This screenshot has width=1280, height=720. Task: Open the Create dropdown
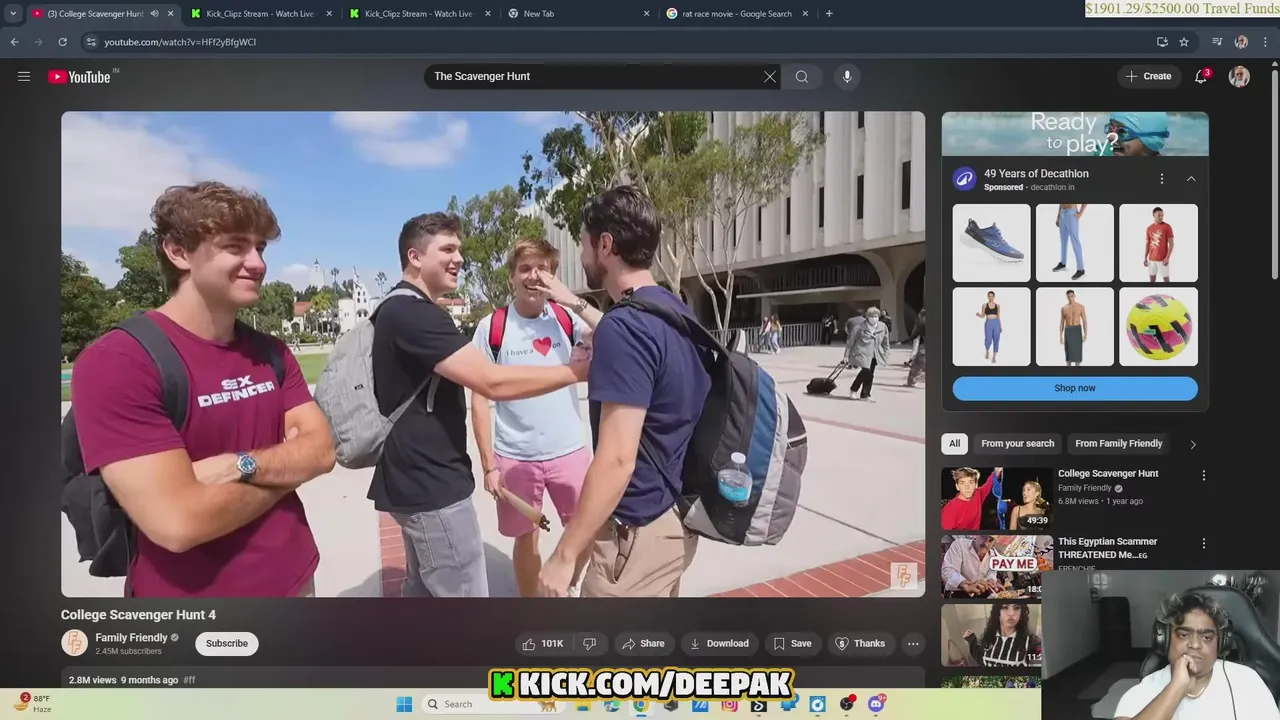pyautogui.click(x=1148, y=76)
